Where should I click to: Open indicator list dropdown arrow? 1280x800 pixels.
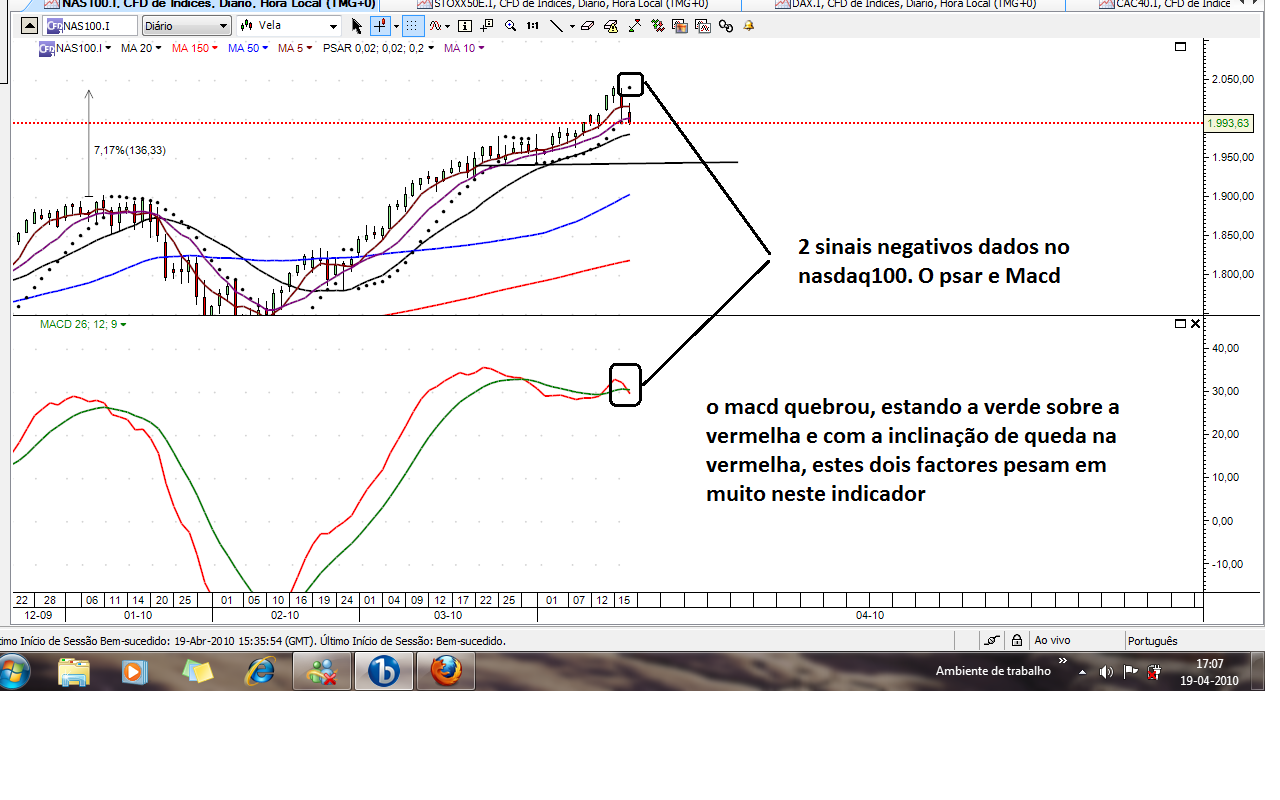[x=447, y=26]
